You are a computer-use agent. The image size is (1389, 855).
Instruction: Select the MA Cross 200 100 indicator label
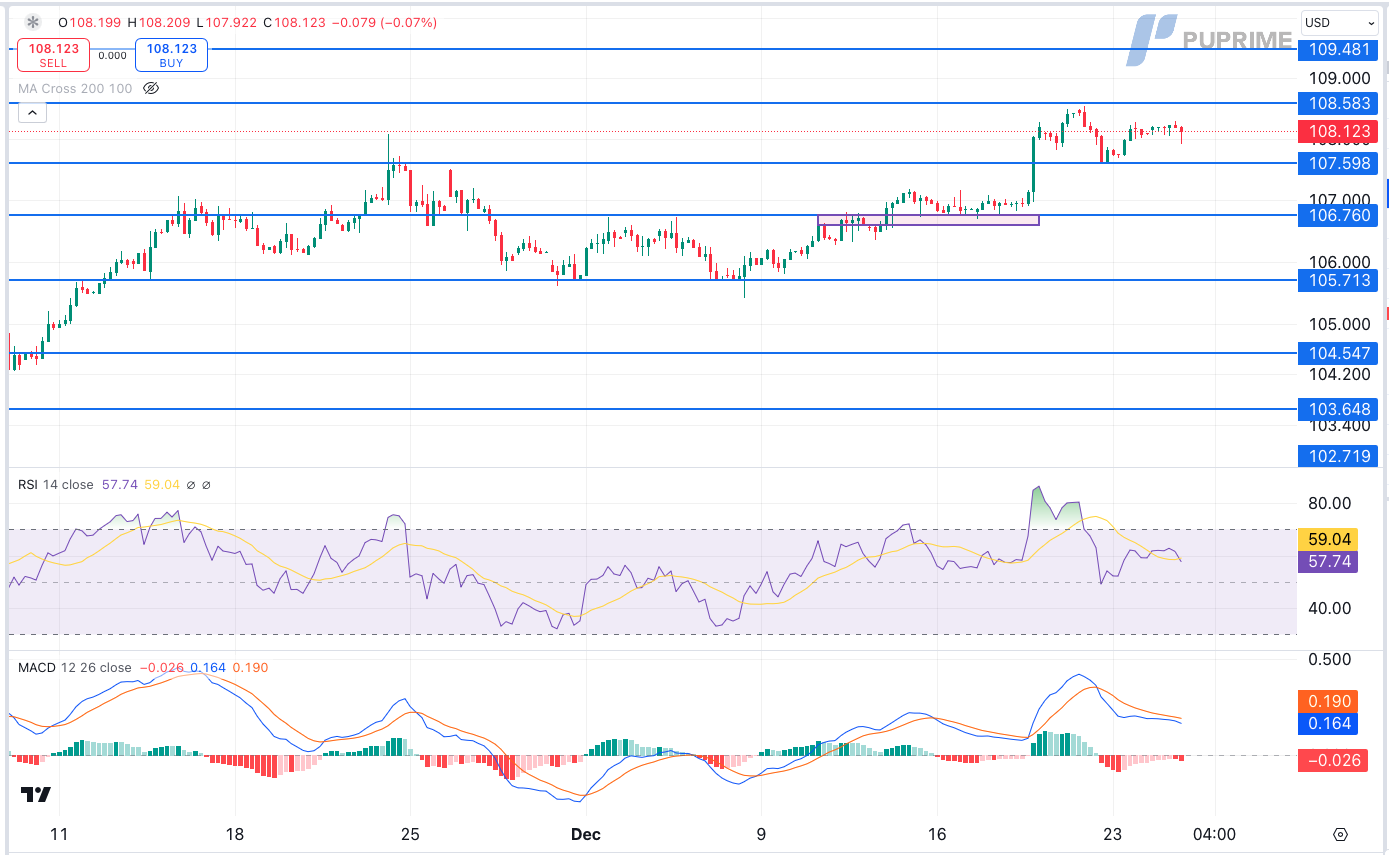pos(75,88)
